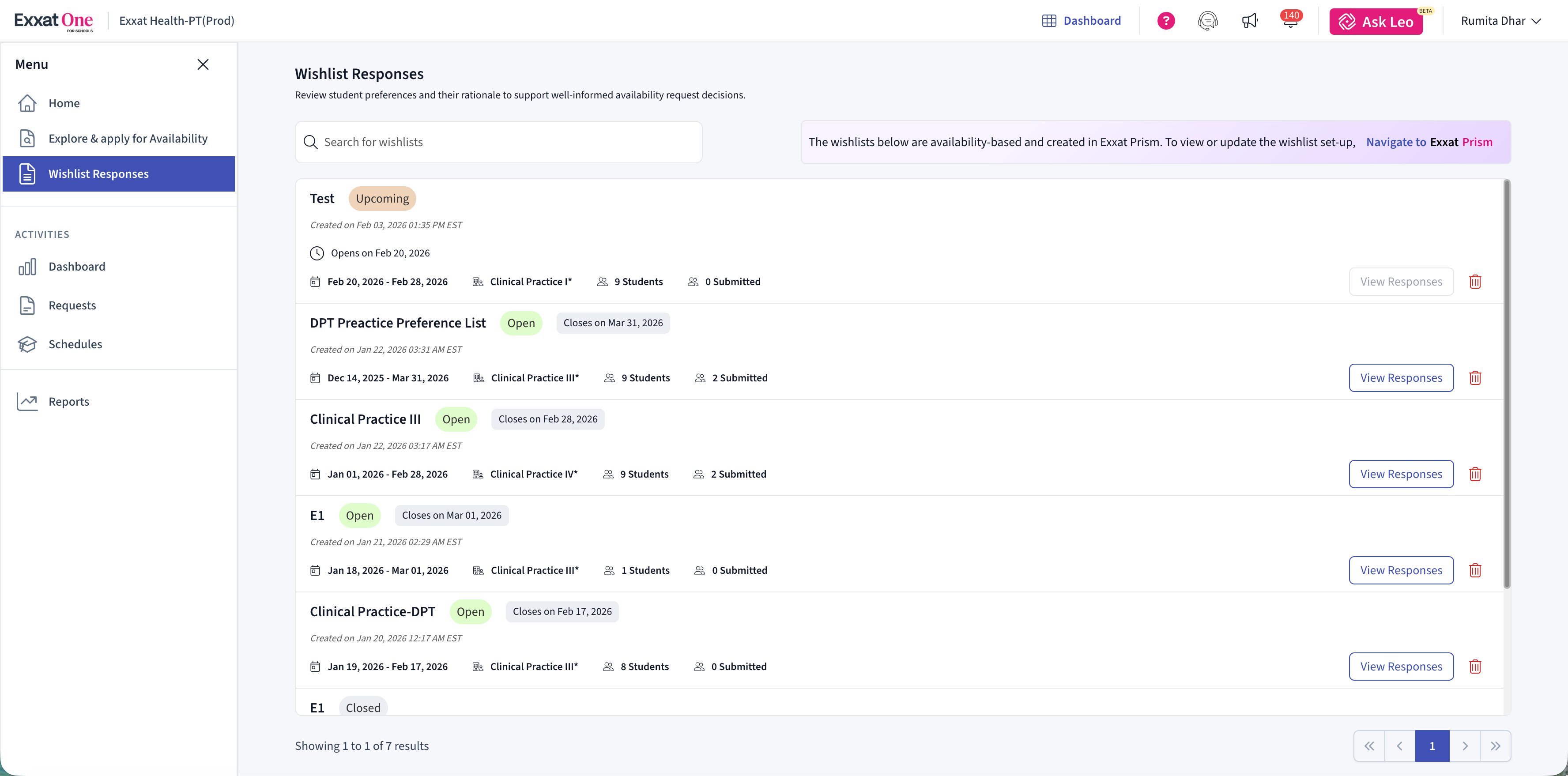Delete the Test wishlist via trash icon

click(x=1475, y=282)
